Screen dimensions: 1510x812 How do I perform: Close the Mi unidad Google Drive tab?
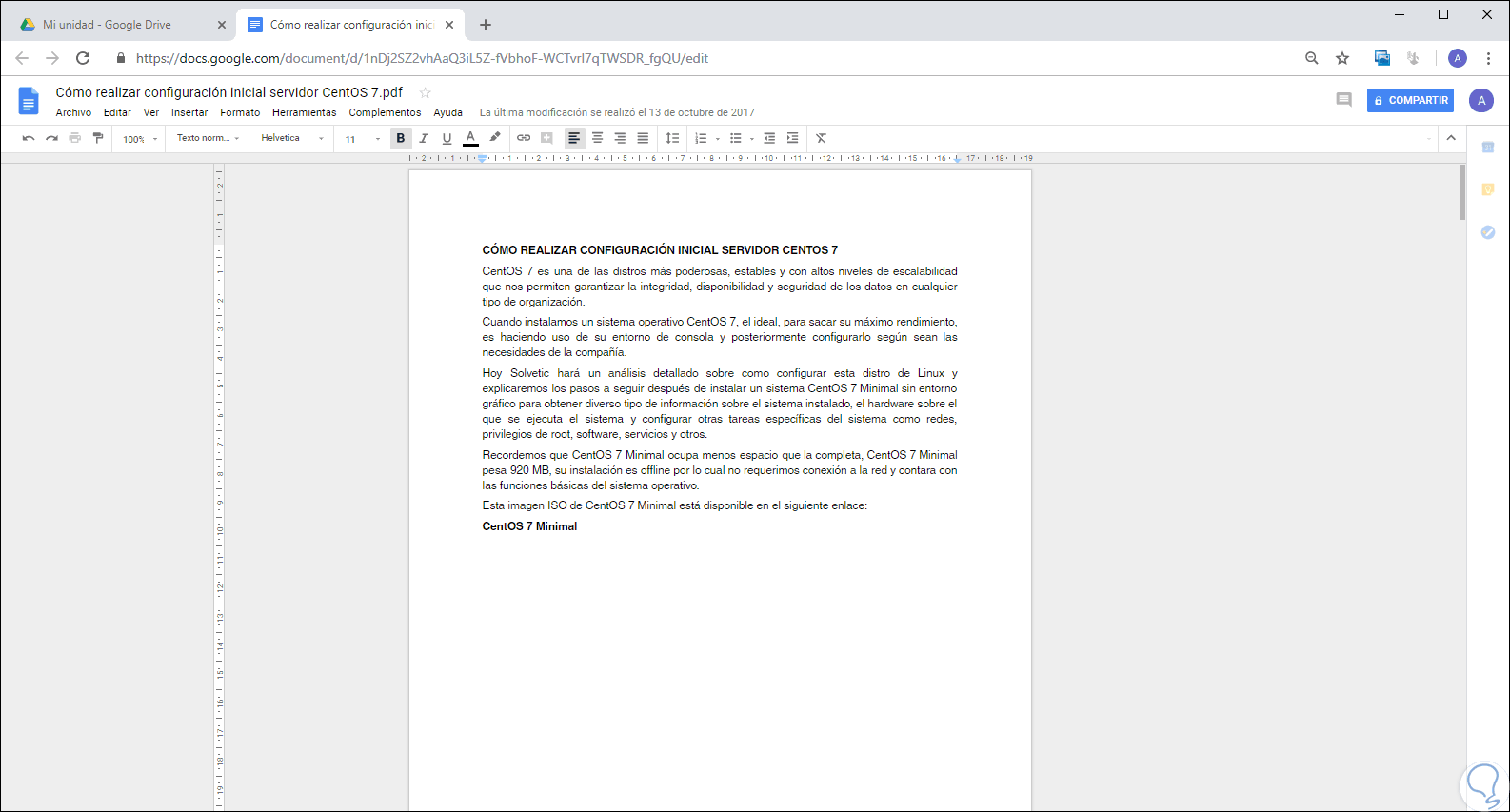click(x=222, y=25)
